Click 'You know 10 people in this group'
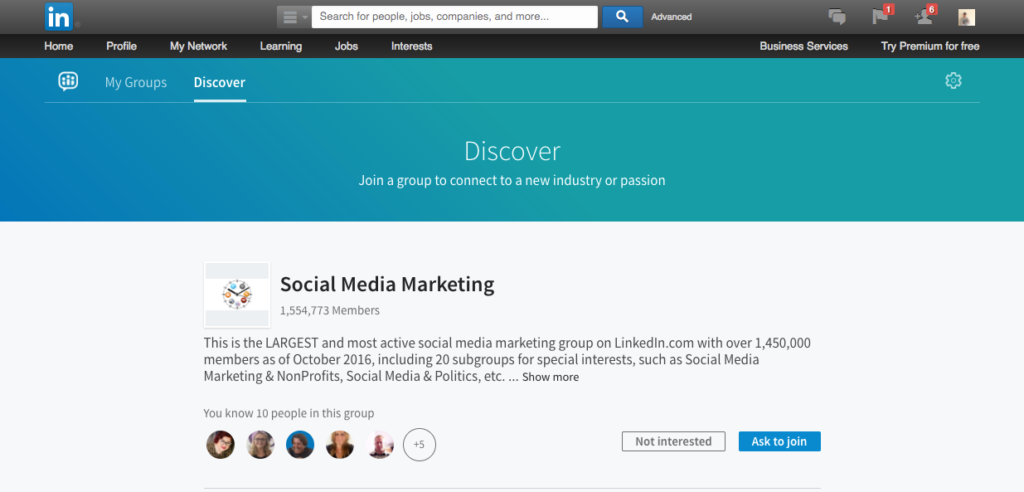The width and height of the screenshot is (1024, 492). [x=289, y=414]
